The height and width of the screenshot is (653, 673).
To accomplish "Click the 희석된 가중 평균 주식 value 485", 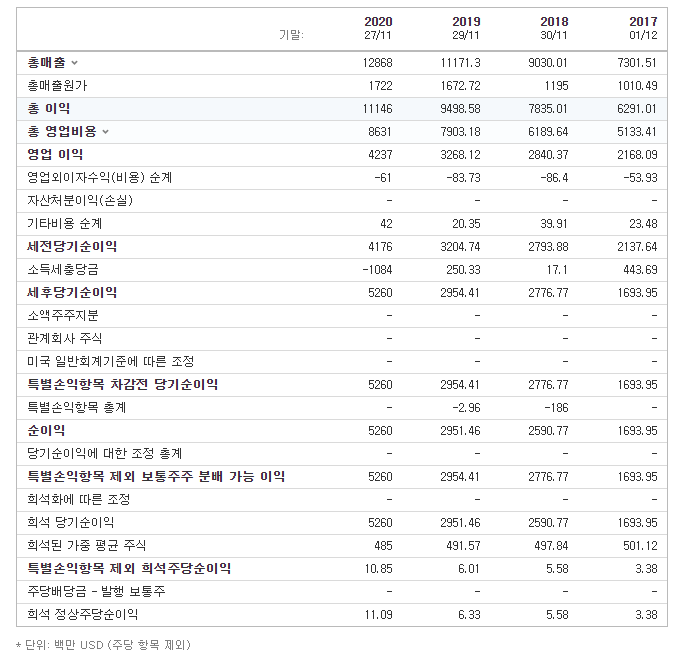I will (383, 546).
